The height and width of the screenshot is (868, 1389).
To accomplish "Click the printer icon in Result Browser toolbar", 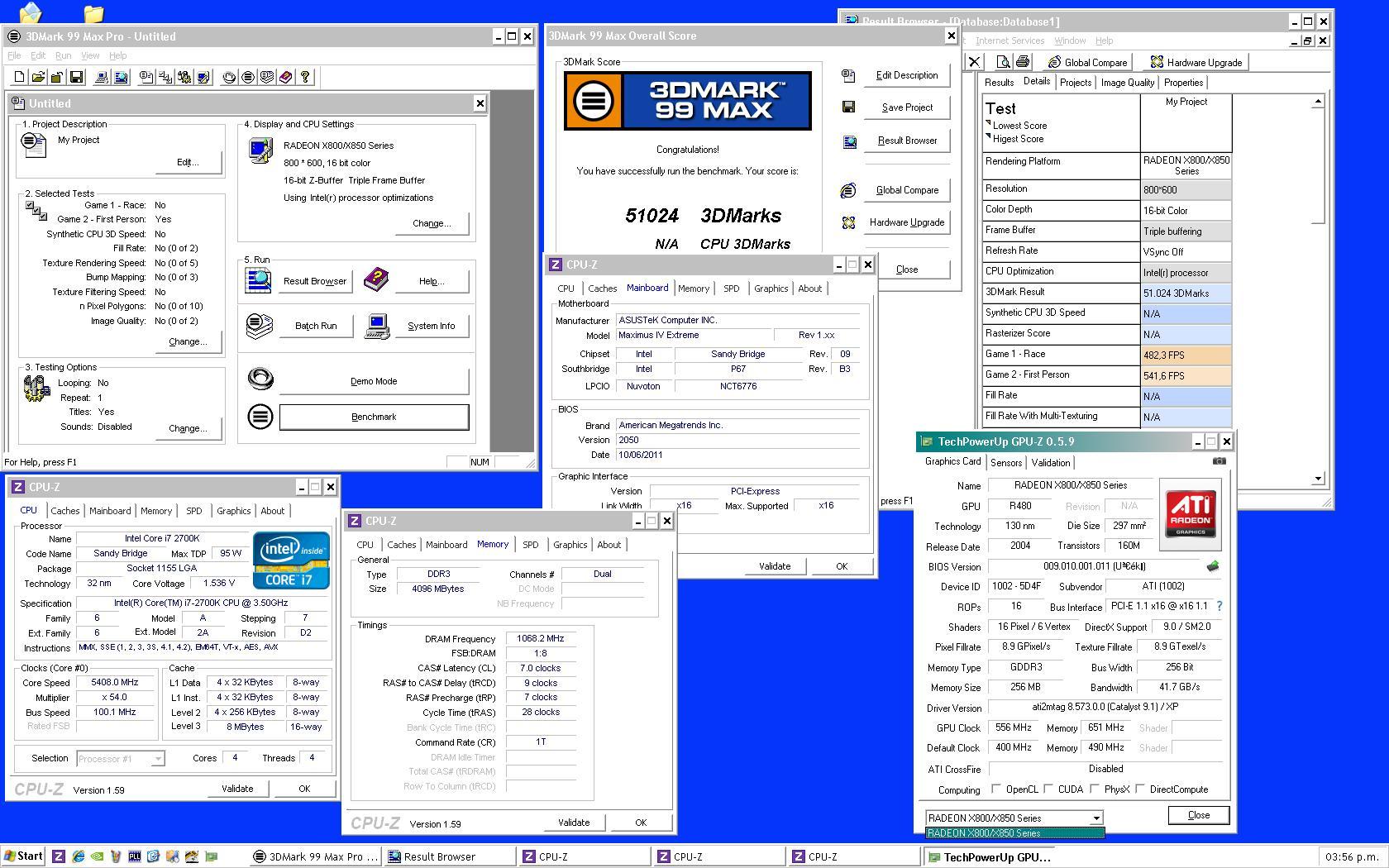I will (x=1023, y=62).
